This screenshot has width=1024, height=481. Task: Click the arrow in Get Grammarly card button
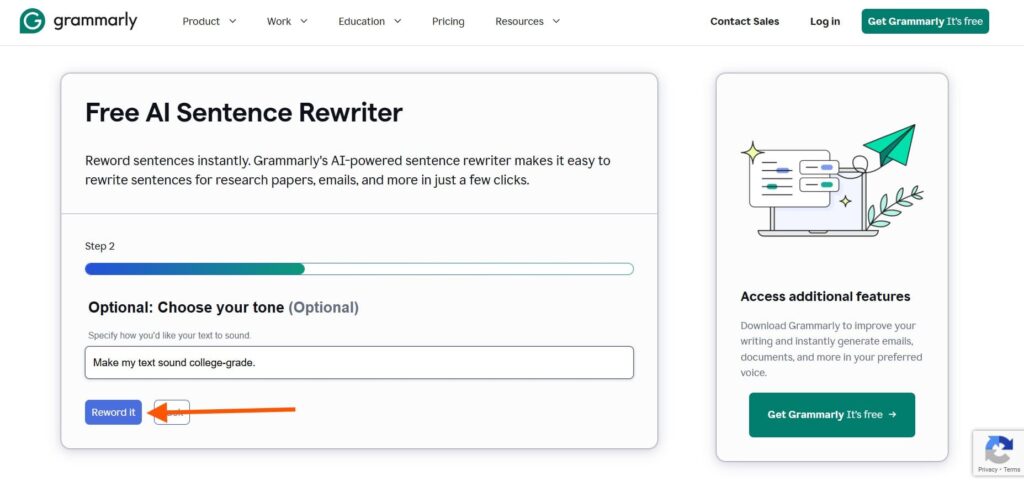point(893,414)
